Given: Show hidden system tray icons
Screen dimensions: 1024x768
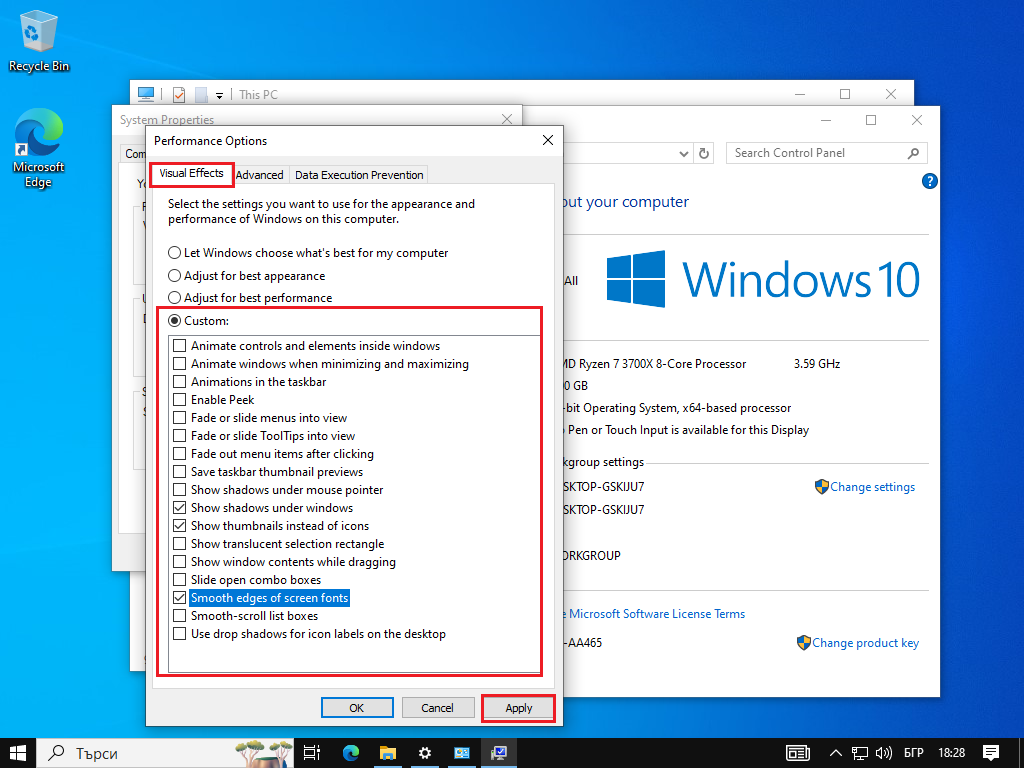Looking at the screenshot, I should (835, 753).
